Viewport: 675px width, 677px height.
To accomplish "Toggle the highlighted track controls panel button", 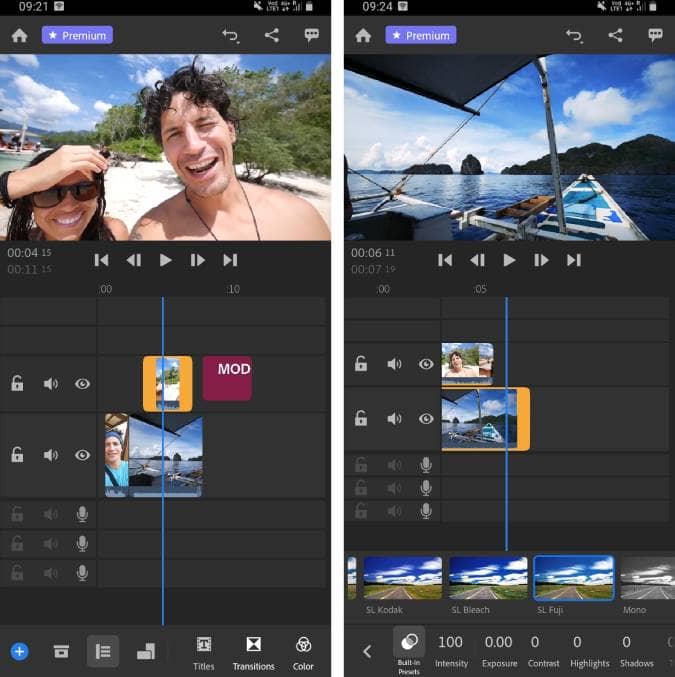I will tap(103, 651).
